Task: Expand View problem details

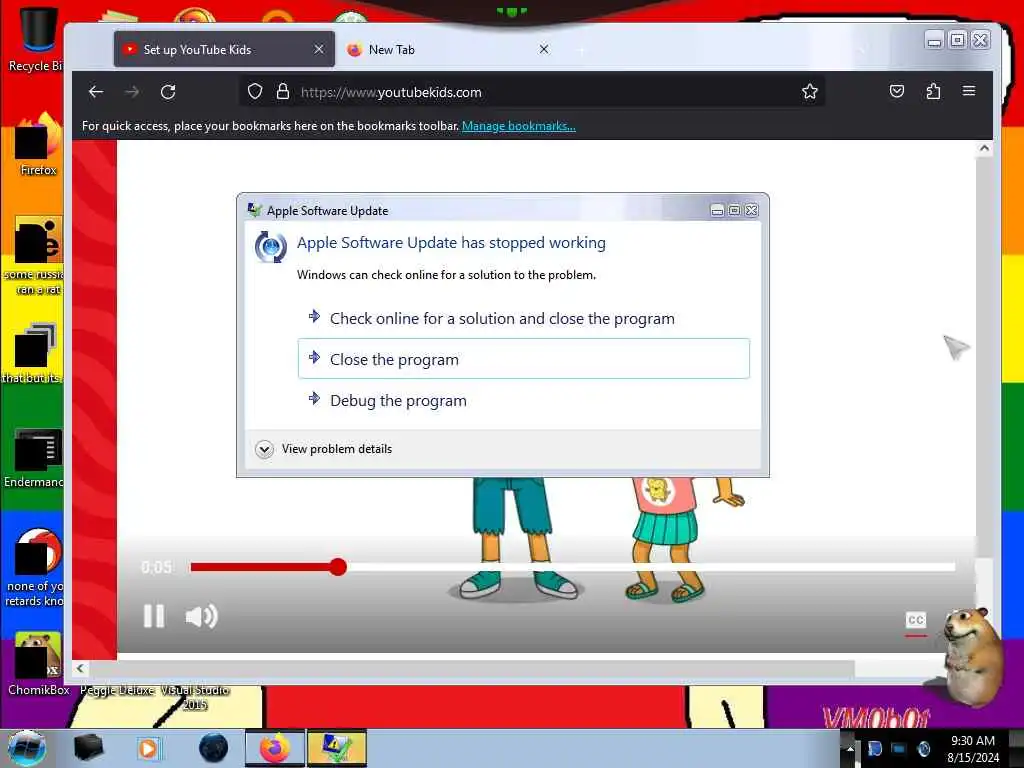Action: (324, 449)
